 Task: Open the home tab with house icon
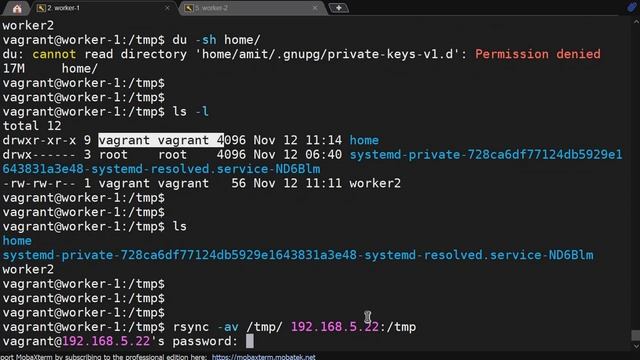click(x=17, y=9)
